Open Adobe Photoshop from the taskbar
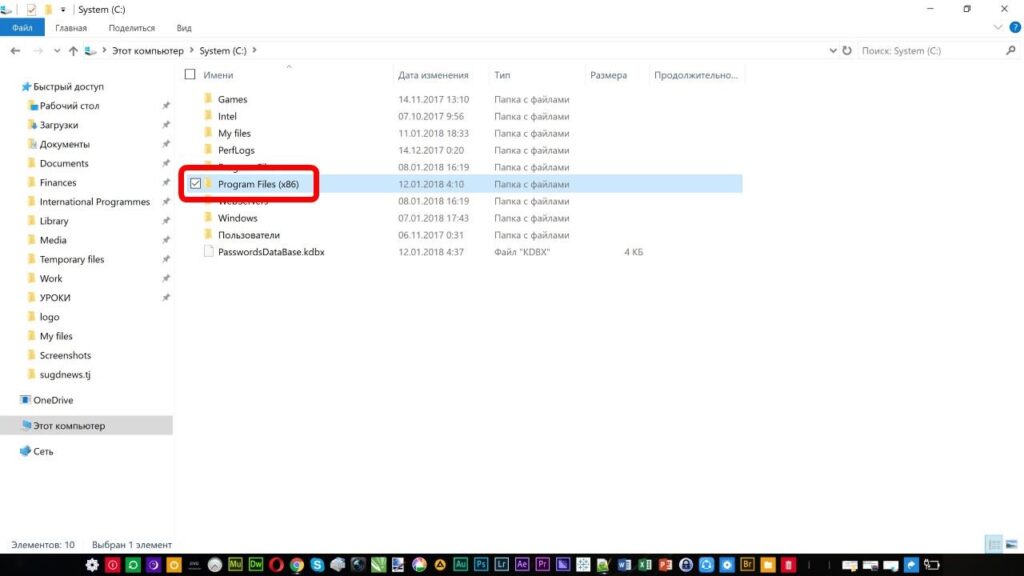 481,565
